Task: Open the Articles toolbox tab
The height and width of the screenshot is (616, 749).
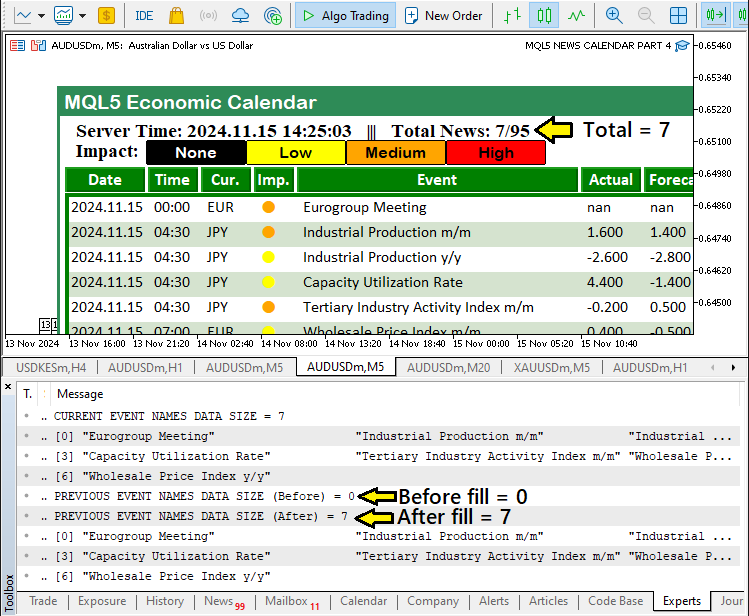Action: [x=548, y=601]
